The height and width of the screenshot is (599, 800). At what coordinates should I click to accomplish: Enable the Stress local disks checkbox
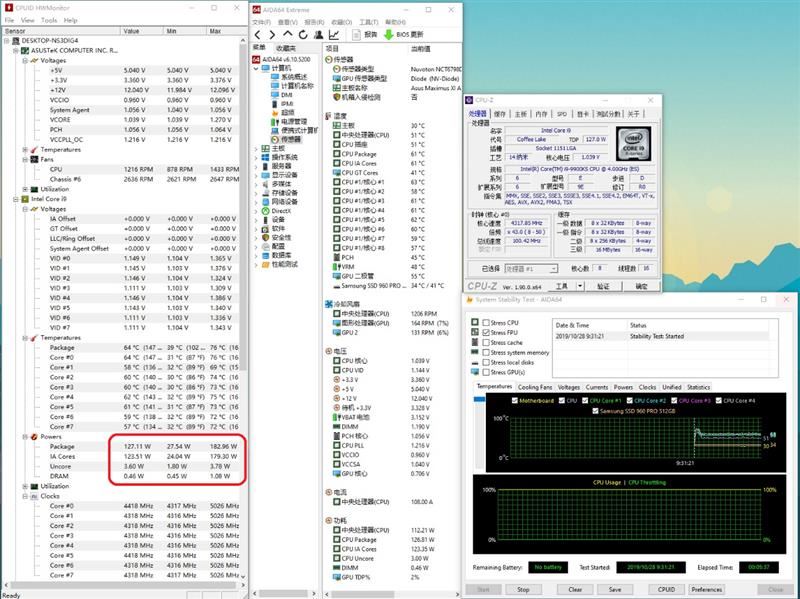click(486, 362)
